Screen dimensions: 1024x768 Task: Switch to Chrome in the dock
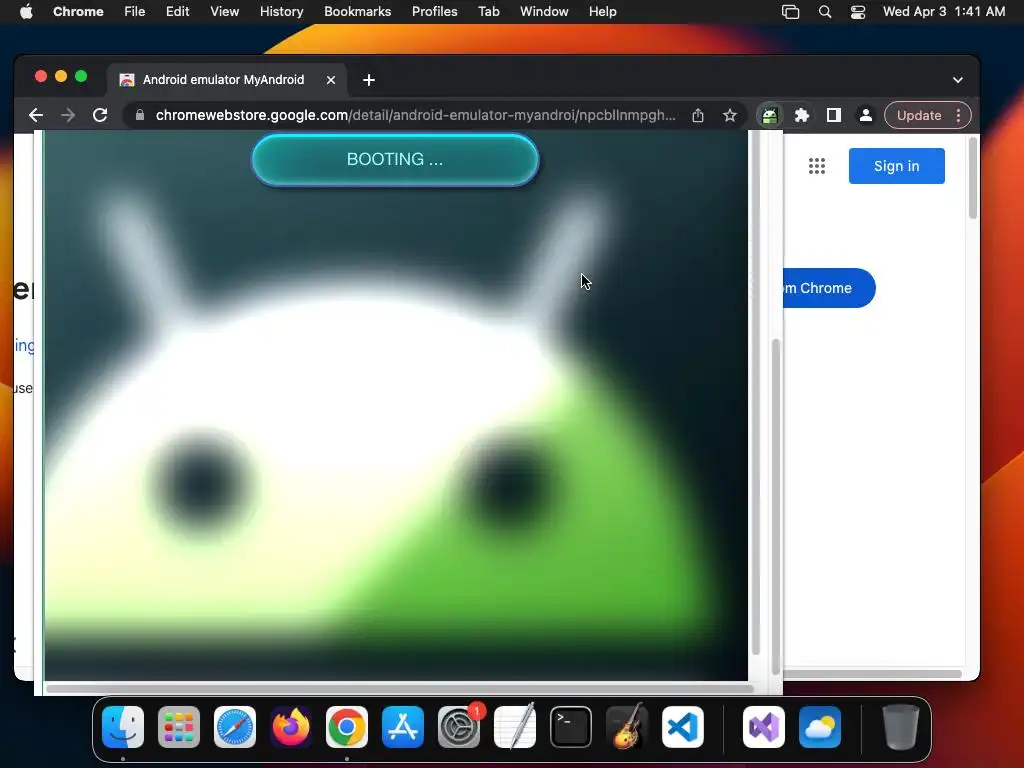tap(347, 727)
